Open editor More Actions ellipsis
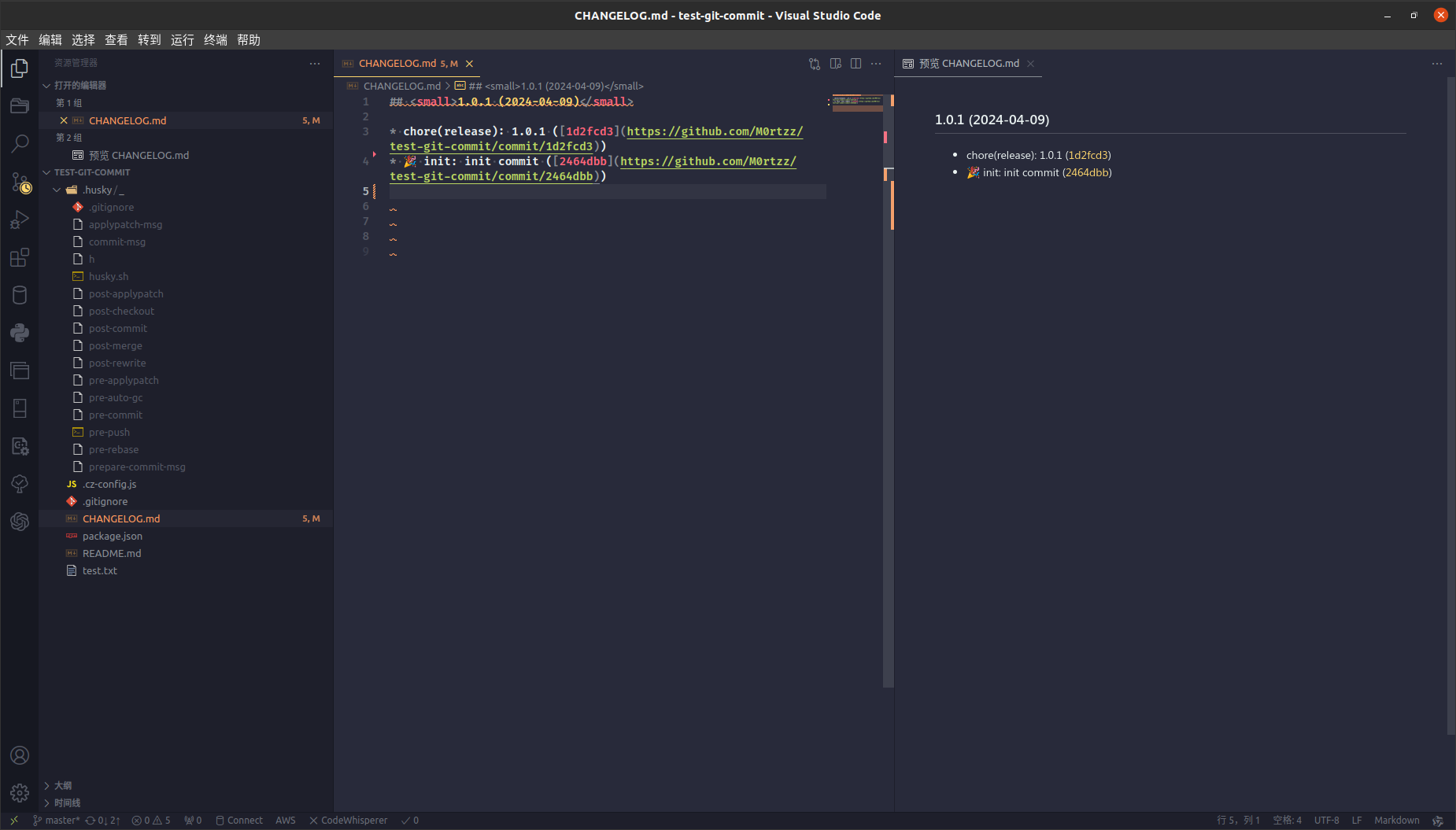 click(876, 64)
